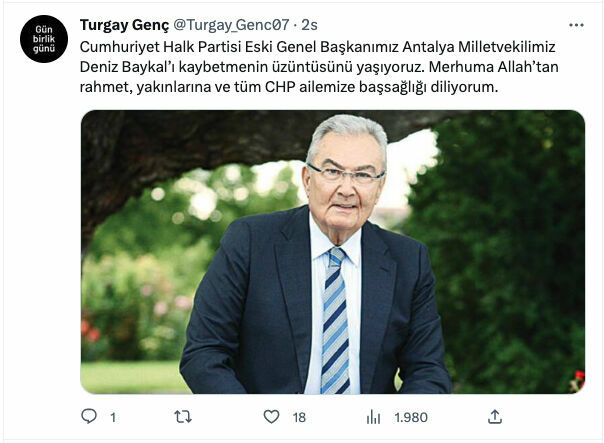The width and height of the screenshot is (604, 443).
Task: Open the Gün birlik günü profile avatar
Action: pos(44,39)
